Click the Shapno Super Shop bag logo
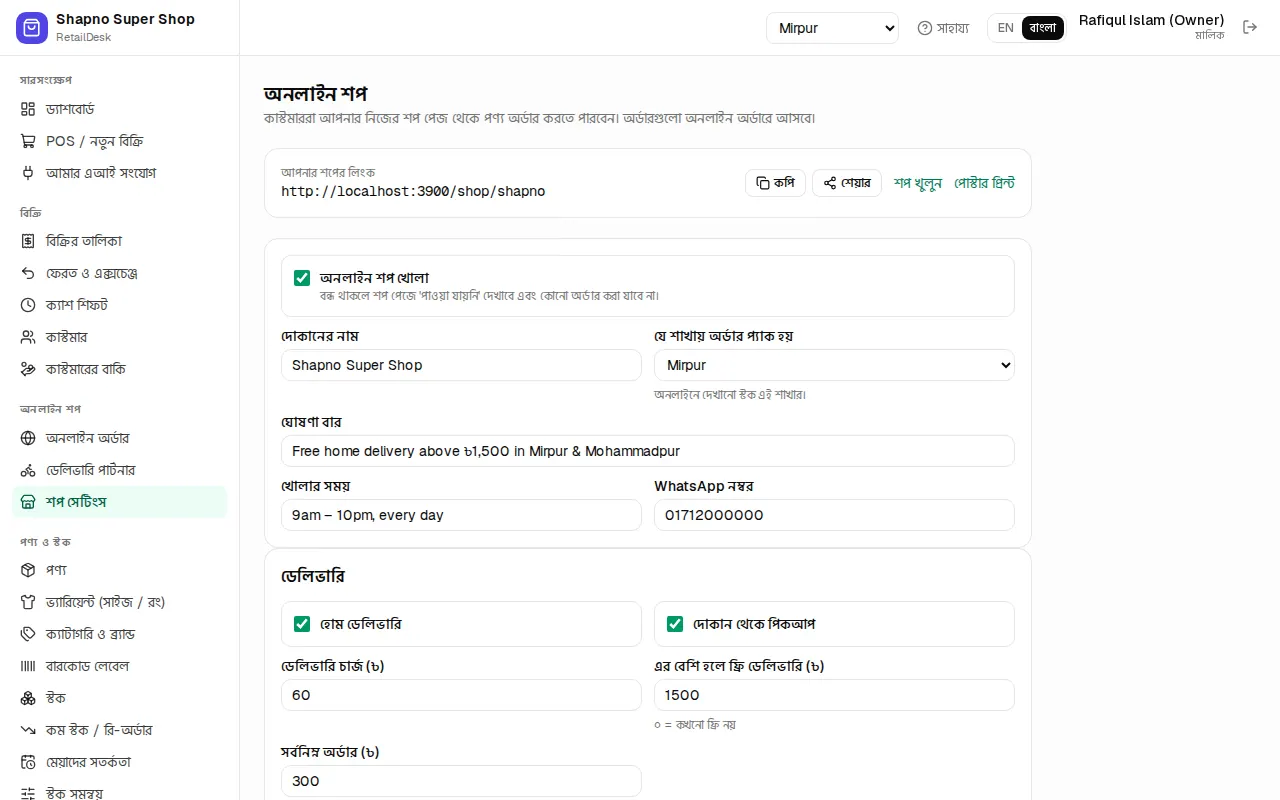Viewport: 1280px width, 800px height. click(32, 28)
